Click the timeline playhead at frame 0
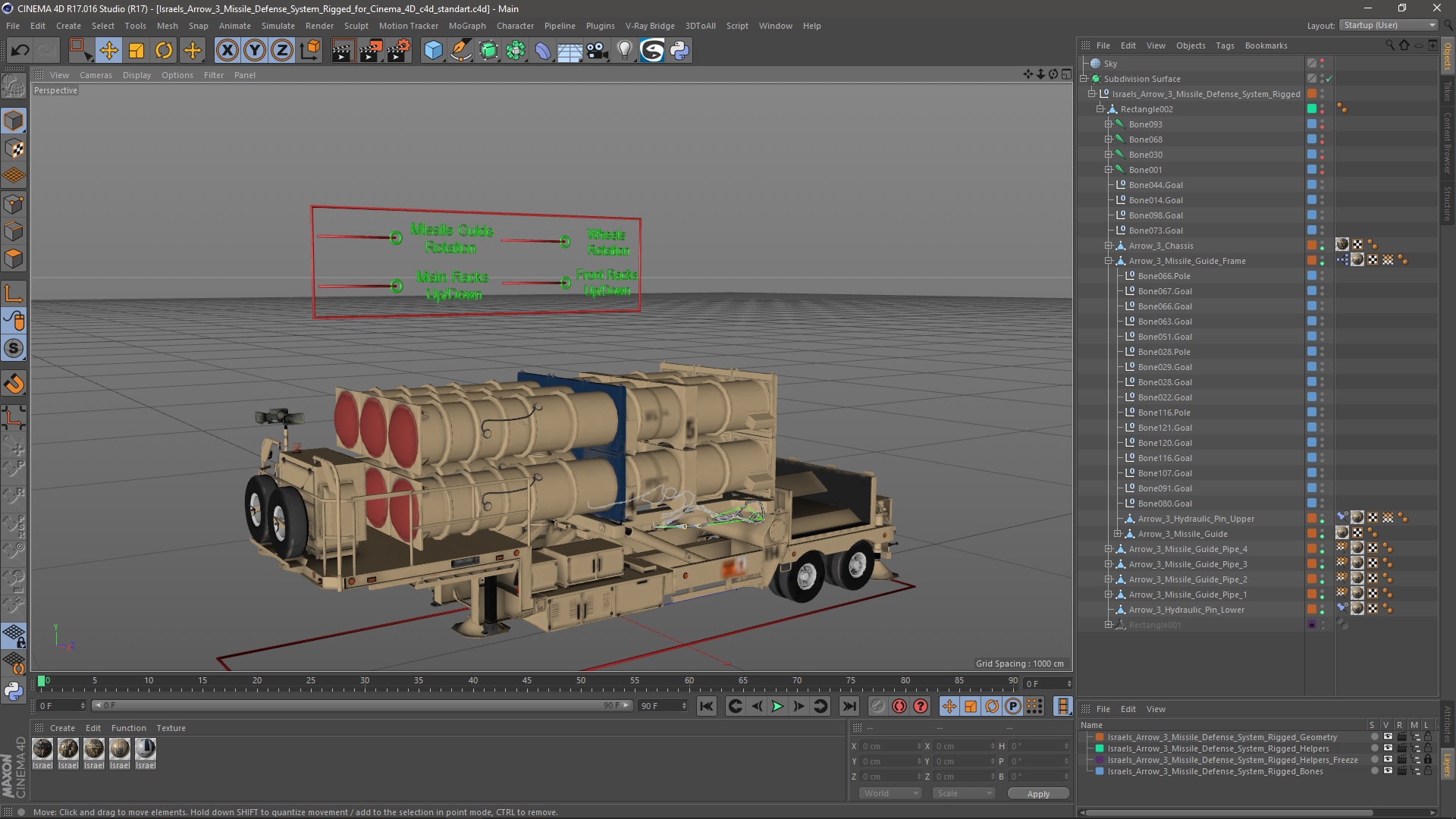 (42, 681)
